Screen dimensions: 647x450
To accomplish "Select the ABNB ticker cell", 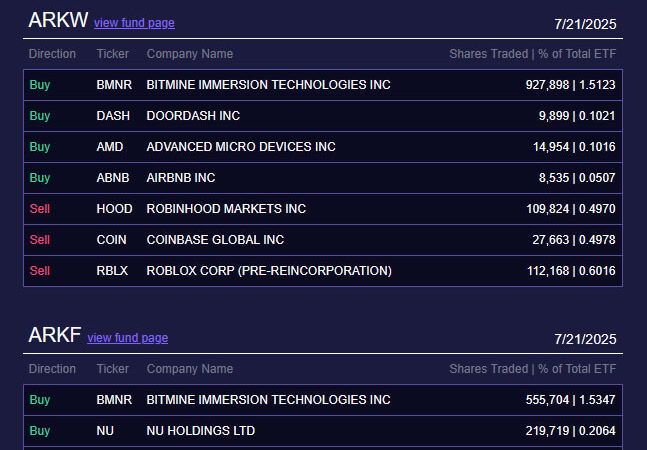I will 113,178.
